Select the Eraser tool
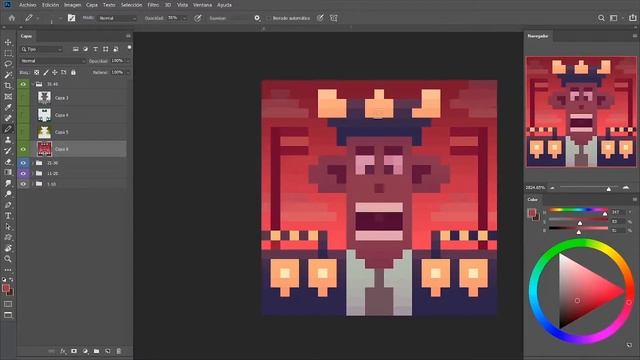Viewport: 640px width, 360px height. (x=8, y=161)
